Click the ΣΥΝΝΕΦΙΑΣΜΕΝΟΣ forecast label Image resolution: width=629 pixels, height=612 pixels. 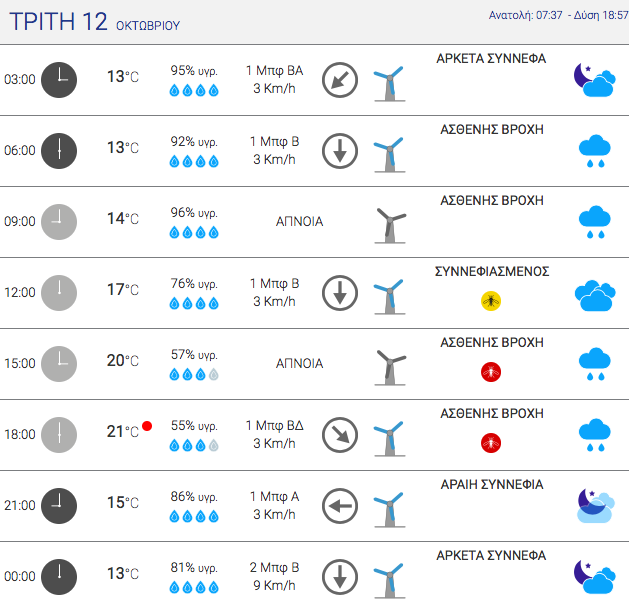coord(492,272)
